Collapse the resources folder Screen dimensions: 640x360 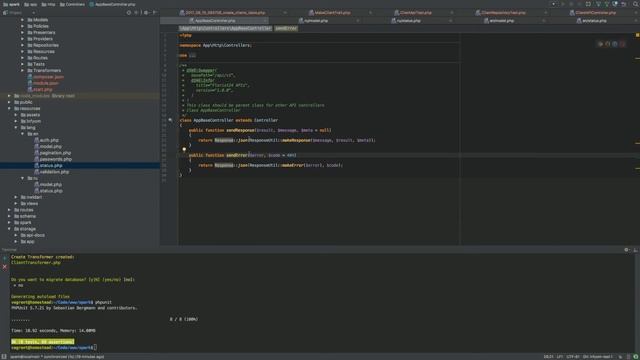(x=9, y=109)
